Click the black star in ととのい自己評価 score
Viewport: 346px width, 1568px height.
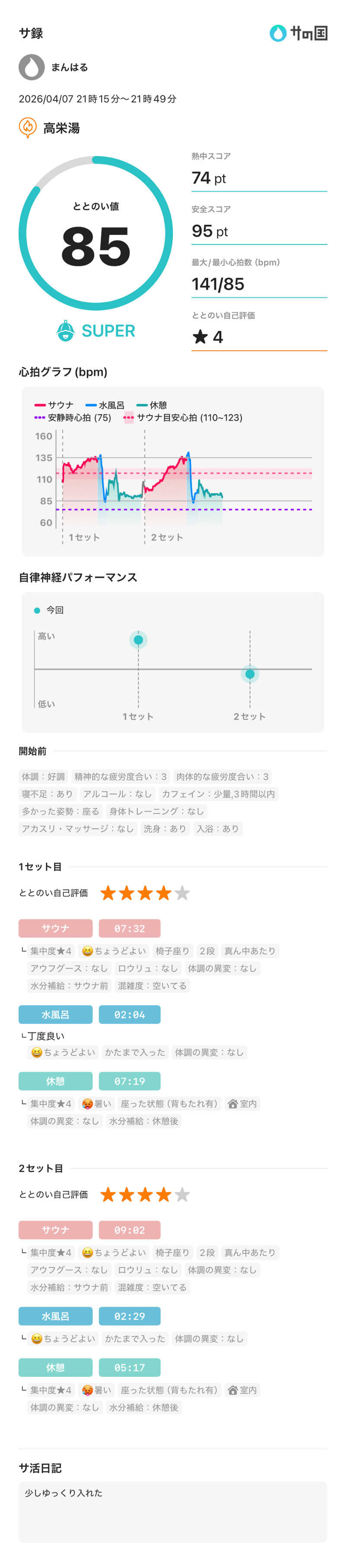click(x=200, y=337)
